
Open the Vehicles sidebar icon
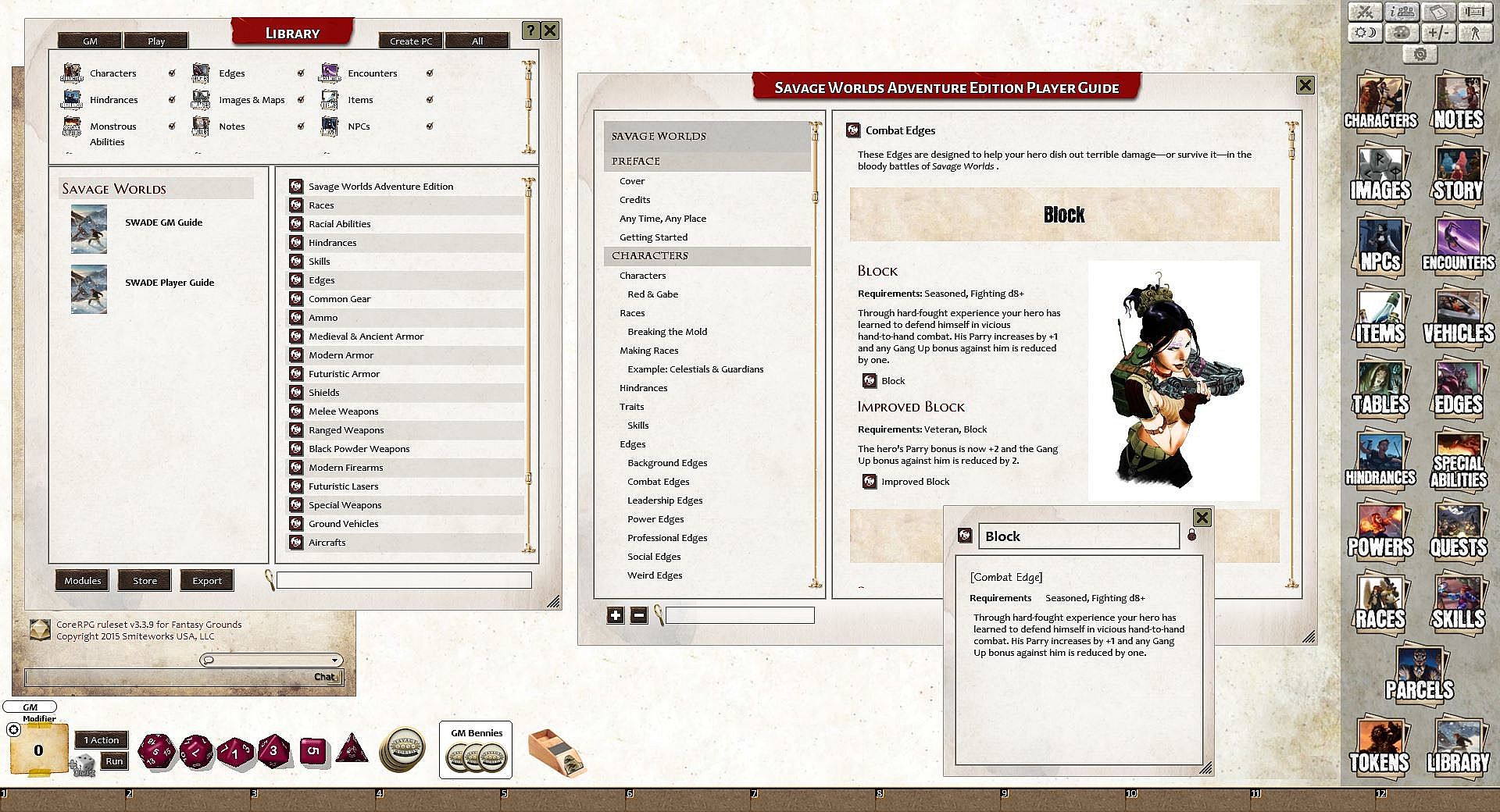[x=1458, y=316]
